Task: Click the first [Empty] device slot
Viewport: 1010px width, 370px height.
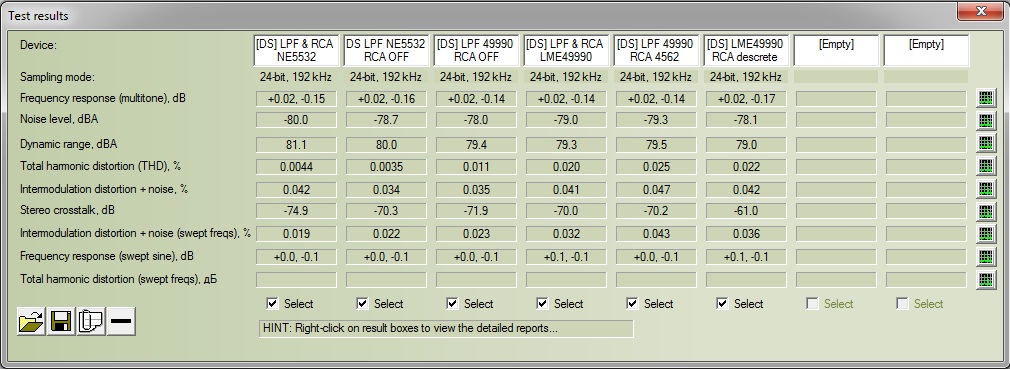Action: [x=836, y=50]
